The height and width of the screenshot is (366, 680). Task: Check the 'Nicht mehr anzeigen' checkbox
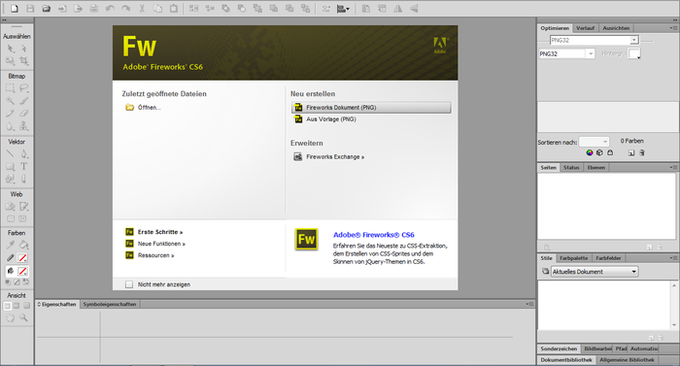coord(129,284)
